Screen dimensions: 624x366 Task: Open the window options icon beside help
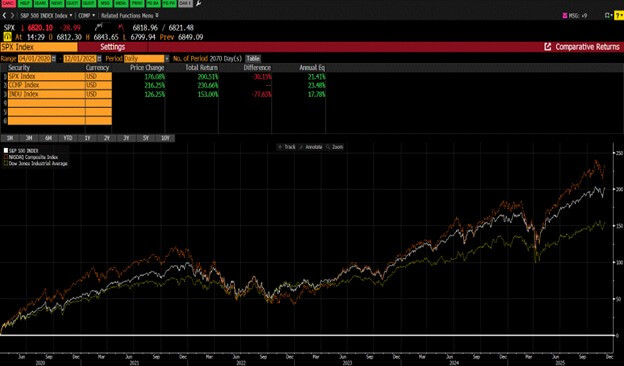[608, 16]
